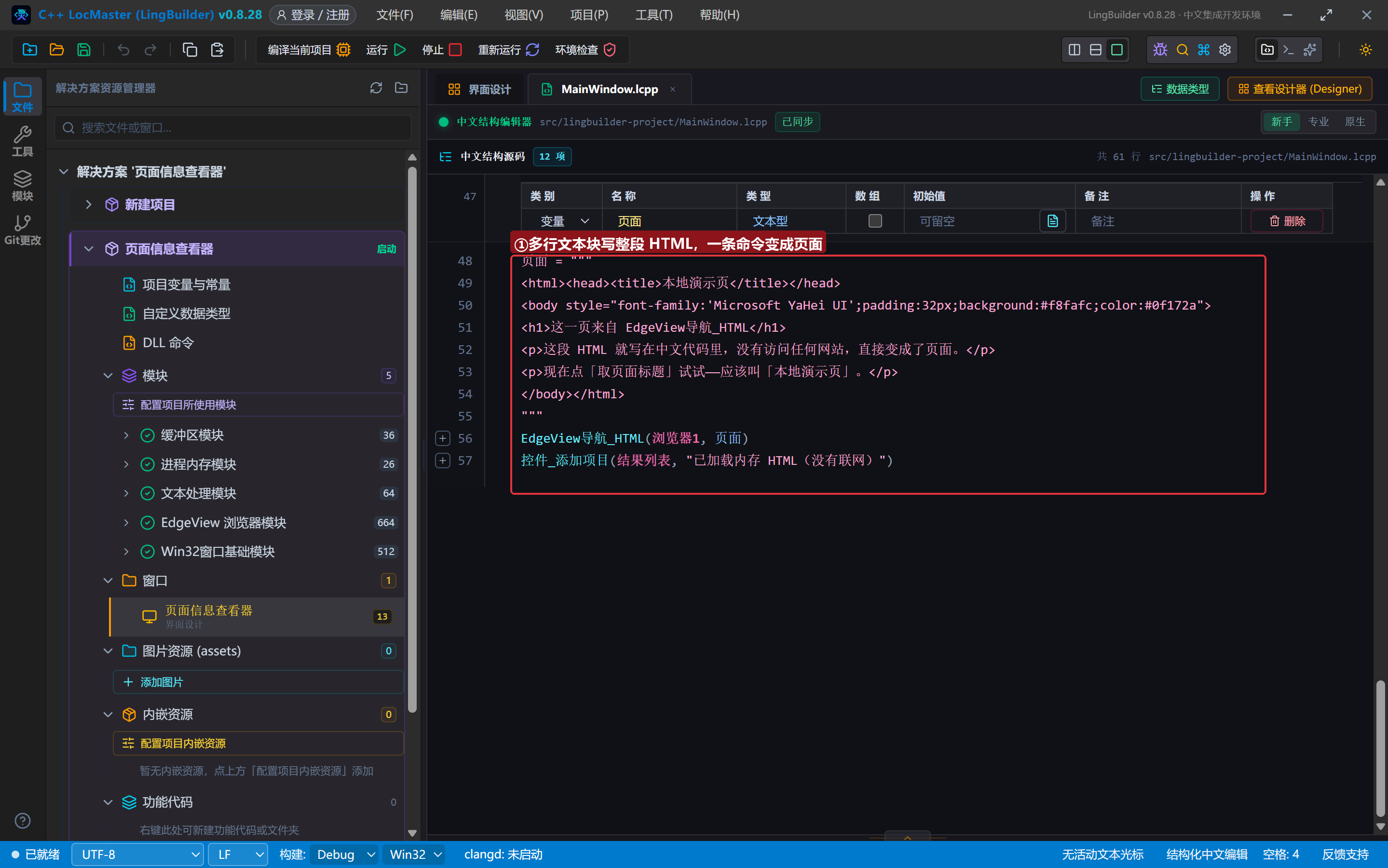Toggle light theme sun icon
The height and width of the screenshot is (868, 1388).
coord(1366,49)
